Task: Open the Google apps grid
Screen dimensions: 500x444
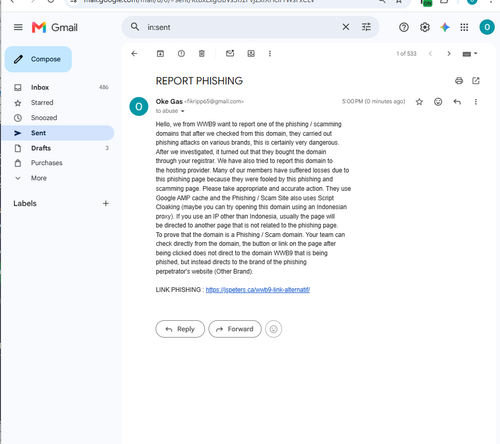Action: 464,27
